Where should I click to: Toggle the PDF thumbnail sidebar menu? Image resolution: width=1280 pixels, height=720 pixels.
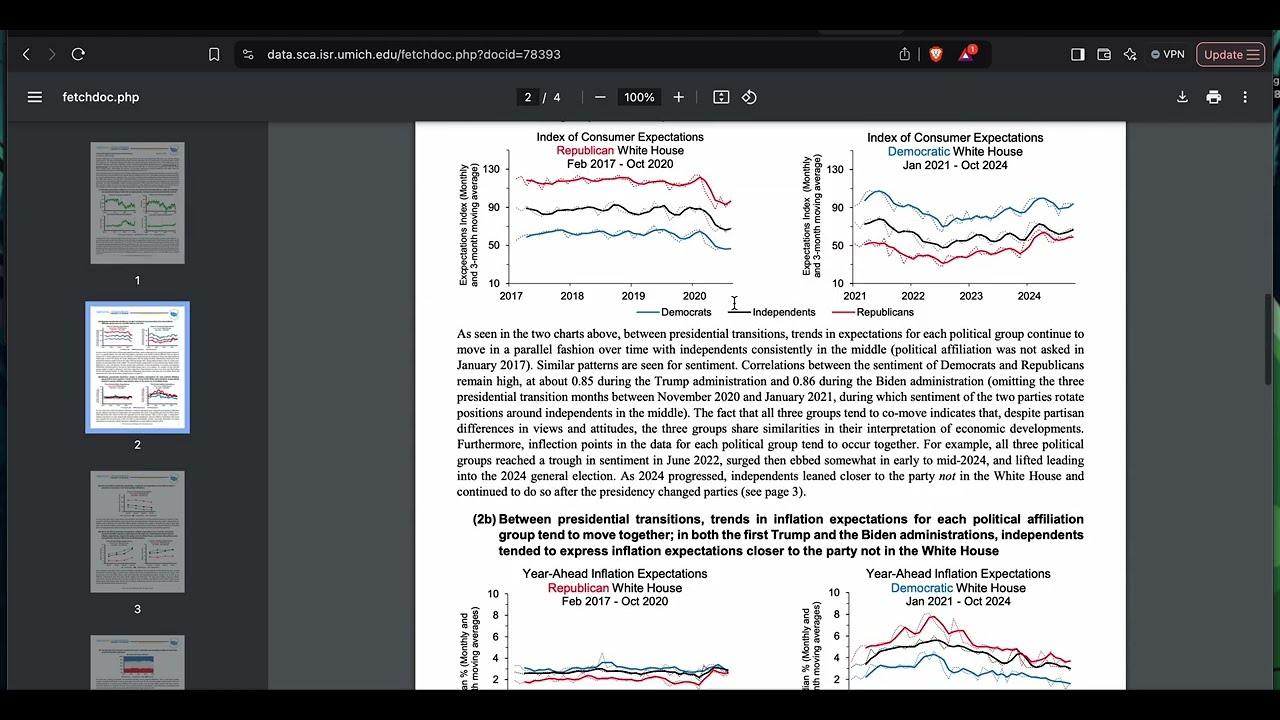[x=35, y=97]
